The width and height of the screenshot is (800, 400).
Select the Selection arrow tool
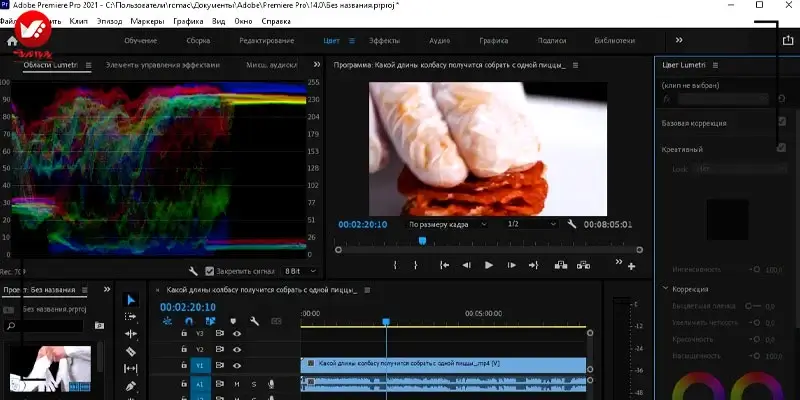click(x=131, y=299)
